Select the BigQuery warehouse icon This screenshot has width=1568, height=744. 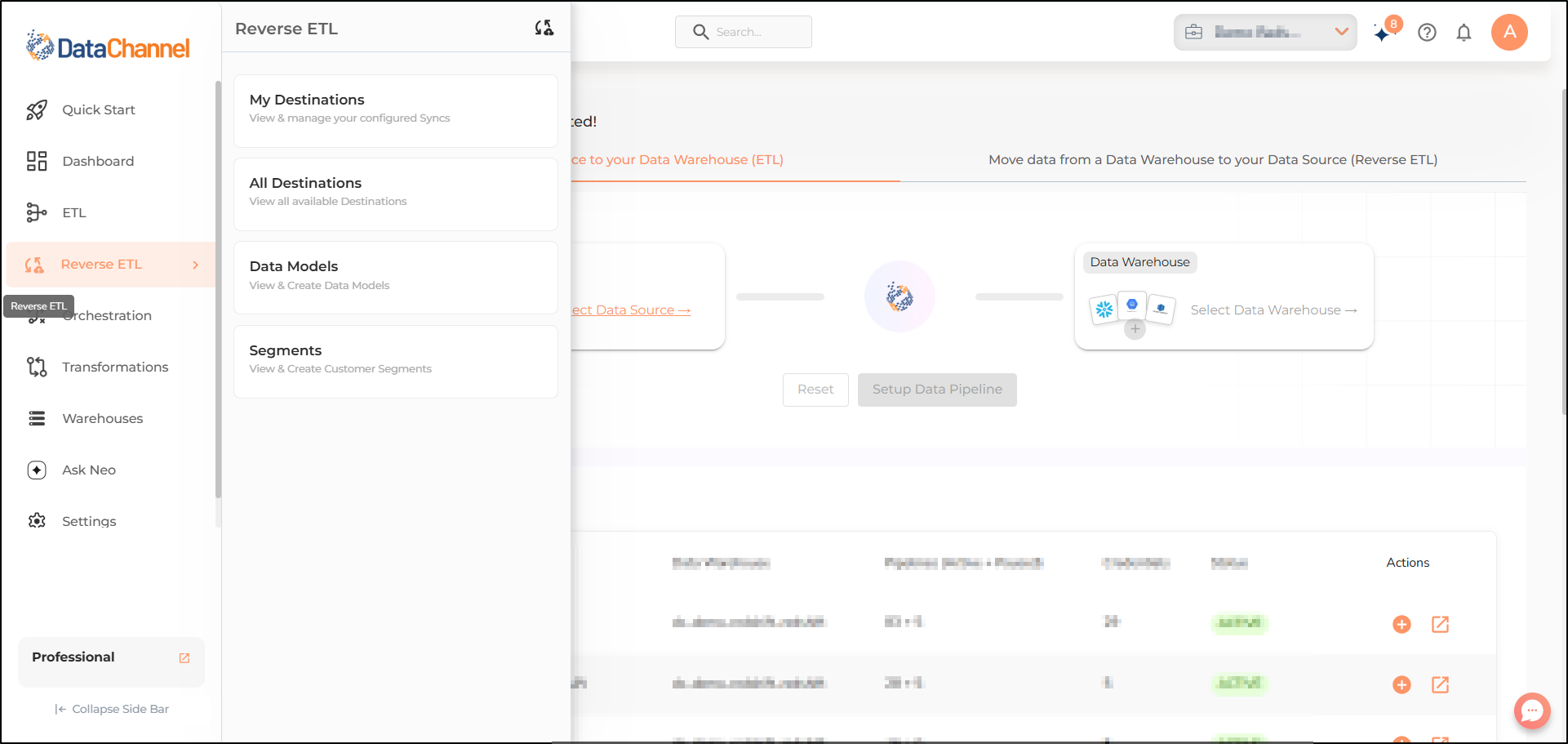point(1132,305)
